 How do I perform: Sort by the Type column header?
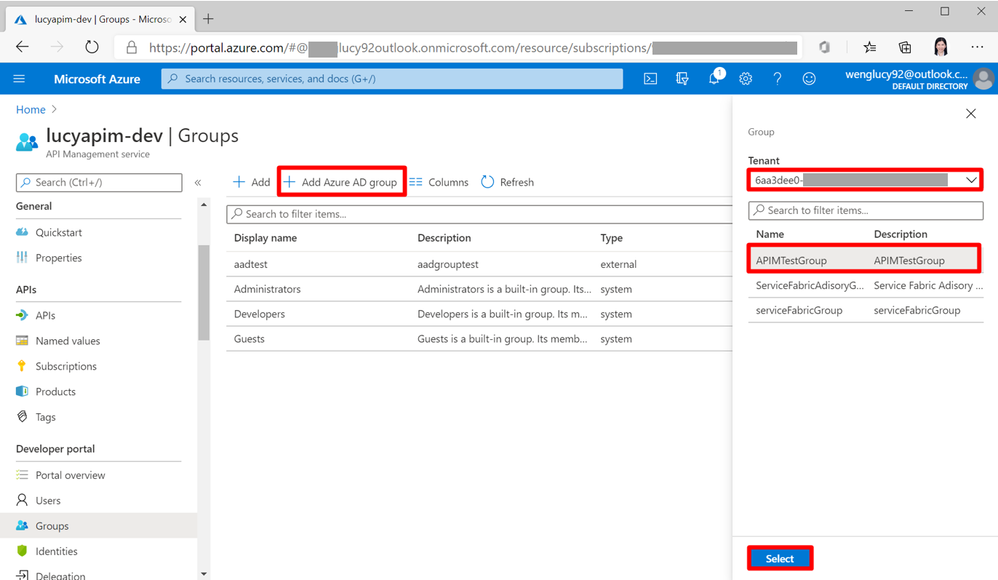click(x=612, y=238)
